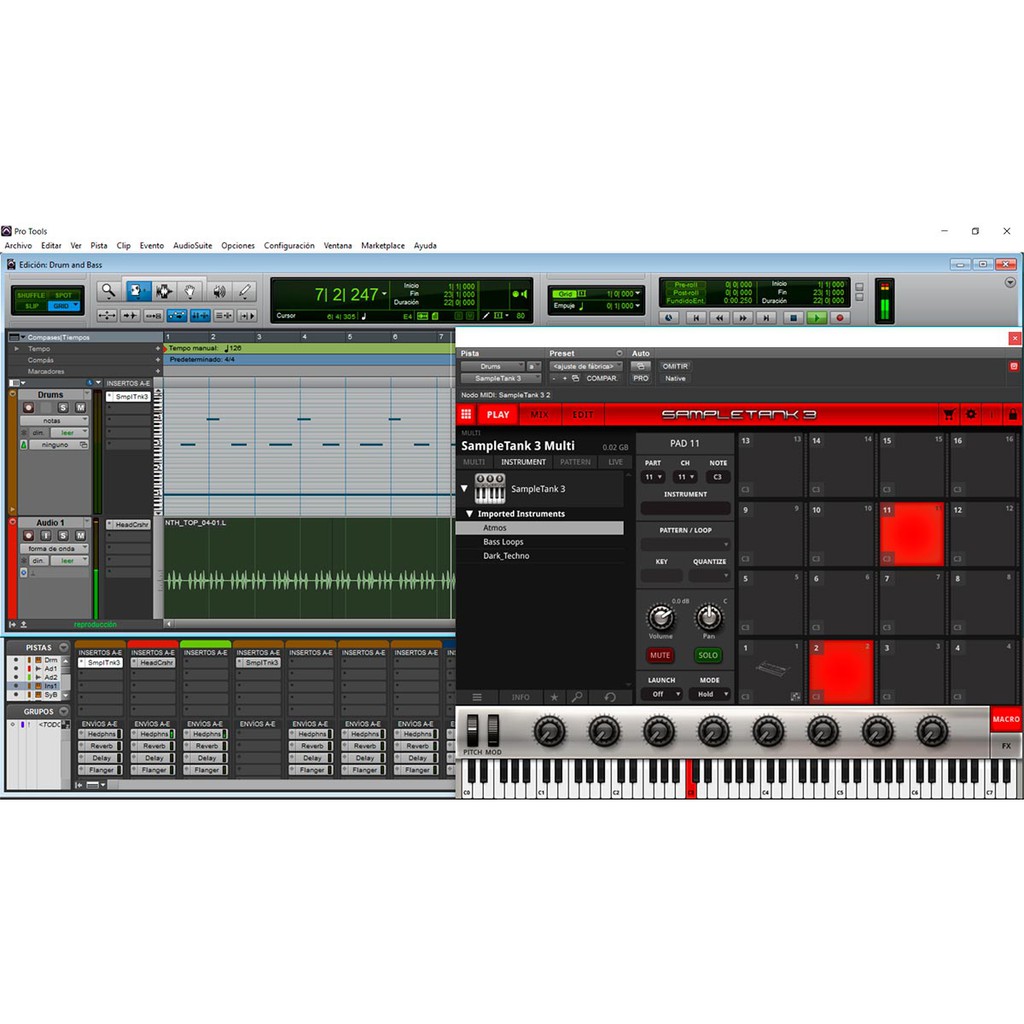The height and width of the screenshot is (1024, 1024).
Task: Toggle zoom horizontal arrows button
Action: 107,316
